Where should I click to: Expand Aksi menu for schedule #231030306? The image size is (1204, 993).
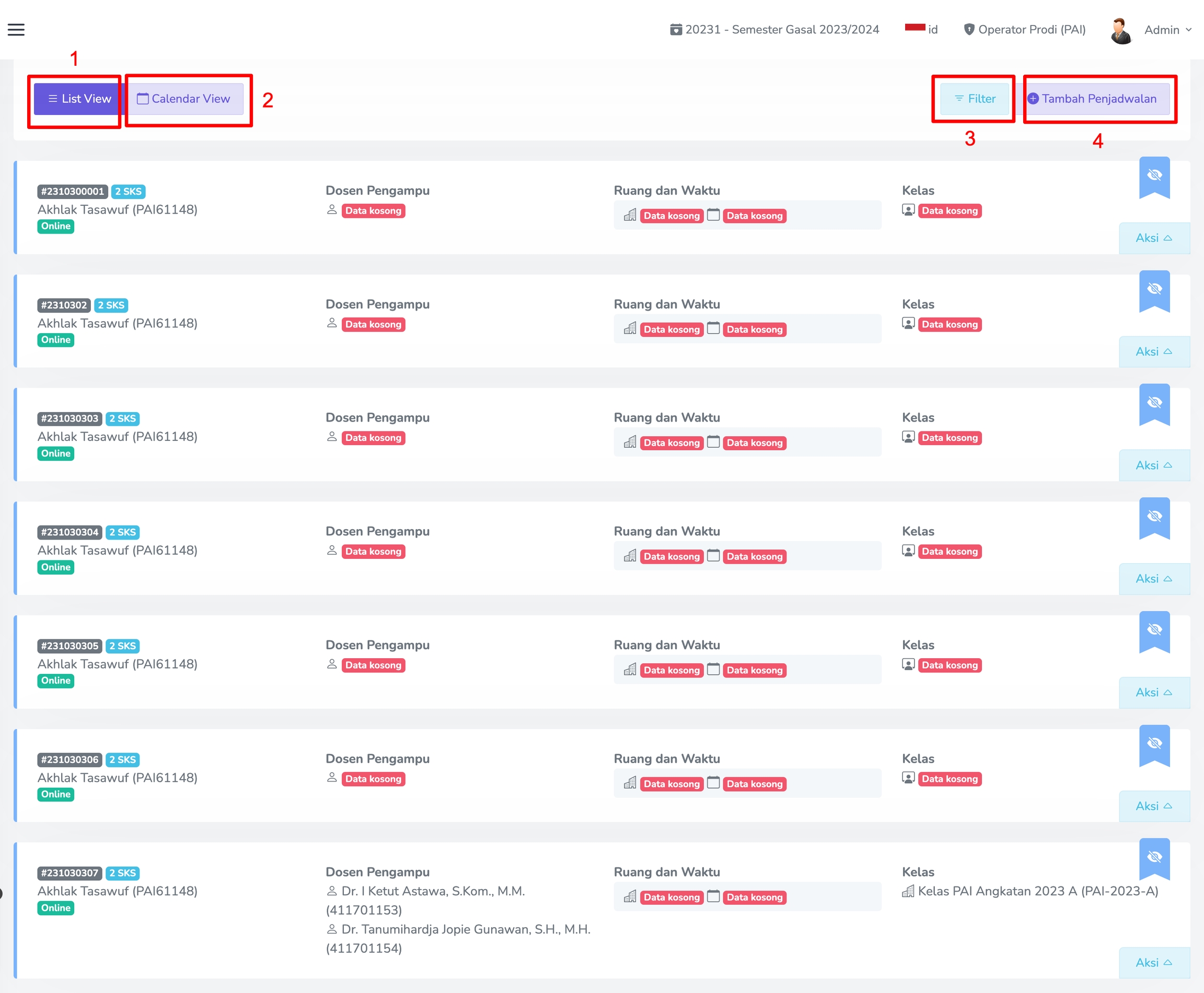click(1154, 806)
